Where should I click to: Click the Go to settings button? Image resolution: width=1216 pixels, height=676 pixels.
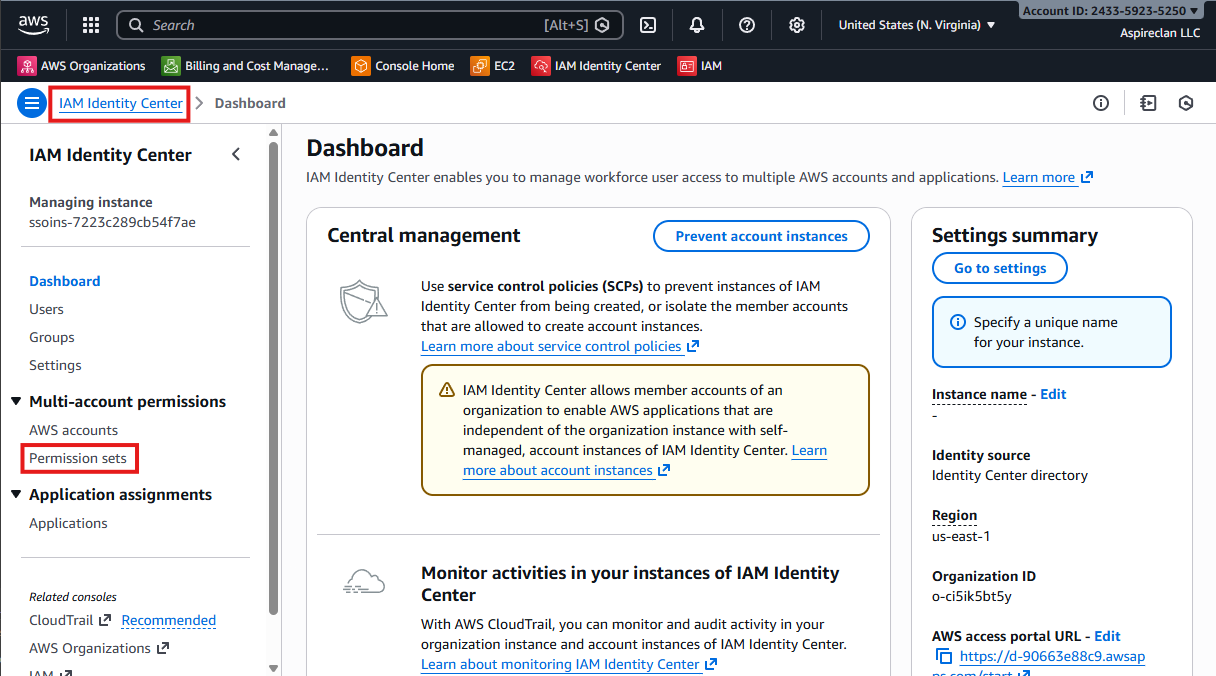[x=1000, y=268]
